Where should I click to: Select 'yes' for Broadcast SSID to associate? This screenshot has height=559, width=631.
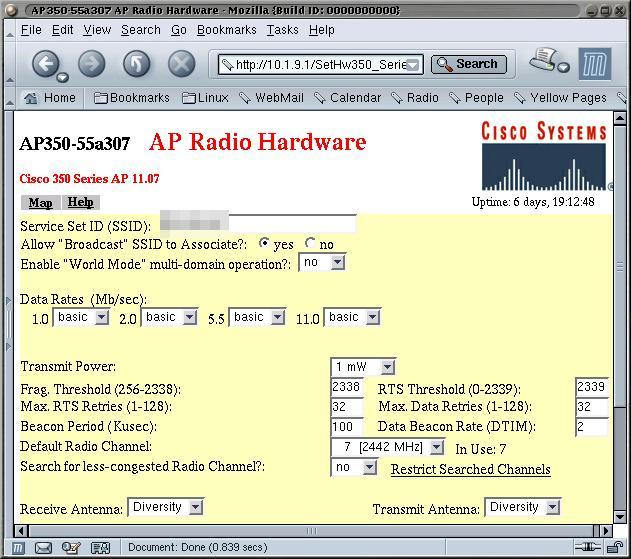pyautogui.click(x=264, y=243)
